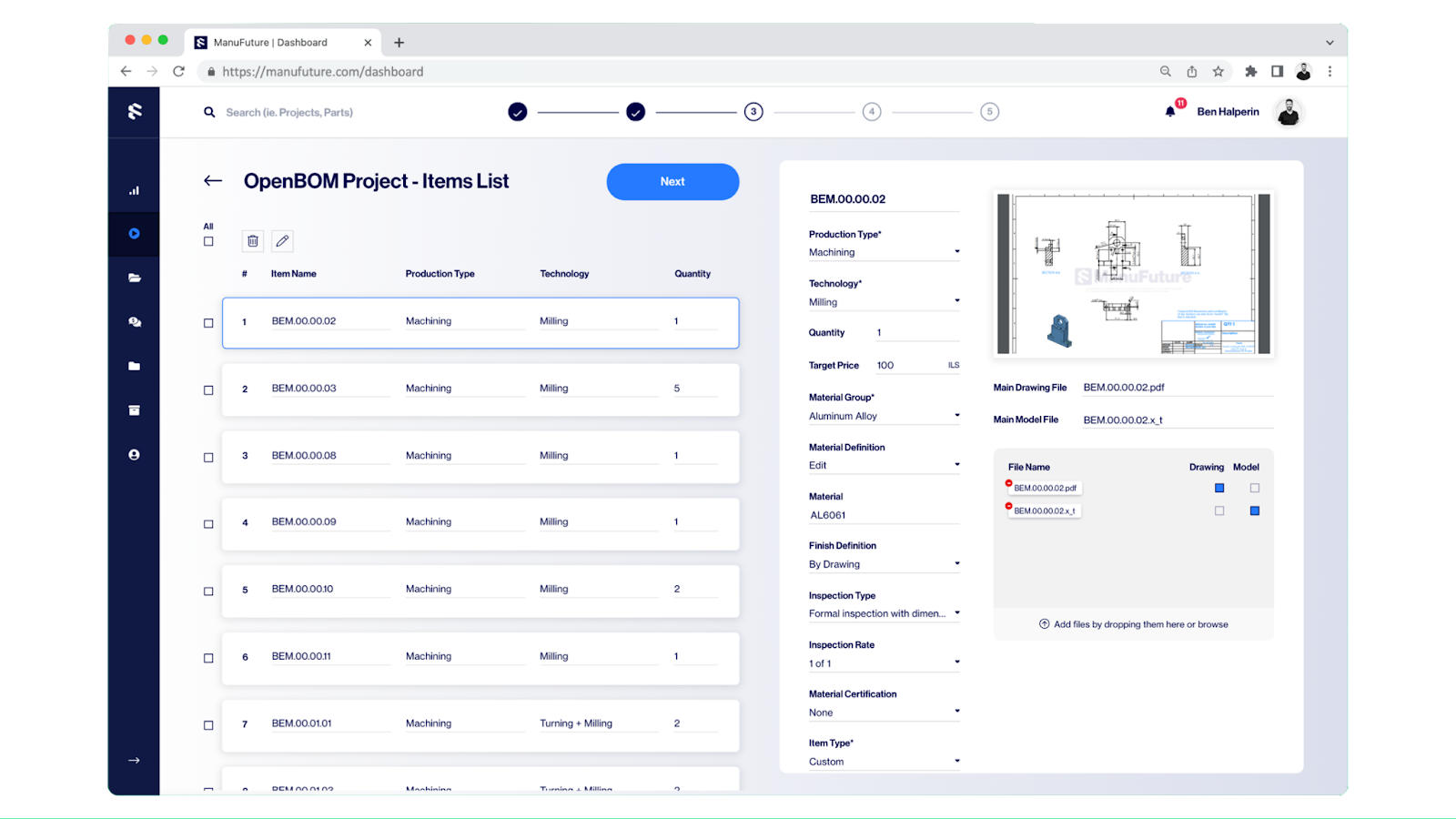Open the Inspection Rate dropdown
Screen dimensions: 1456x819
[884, 663]
